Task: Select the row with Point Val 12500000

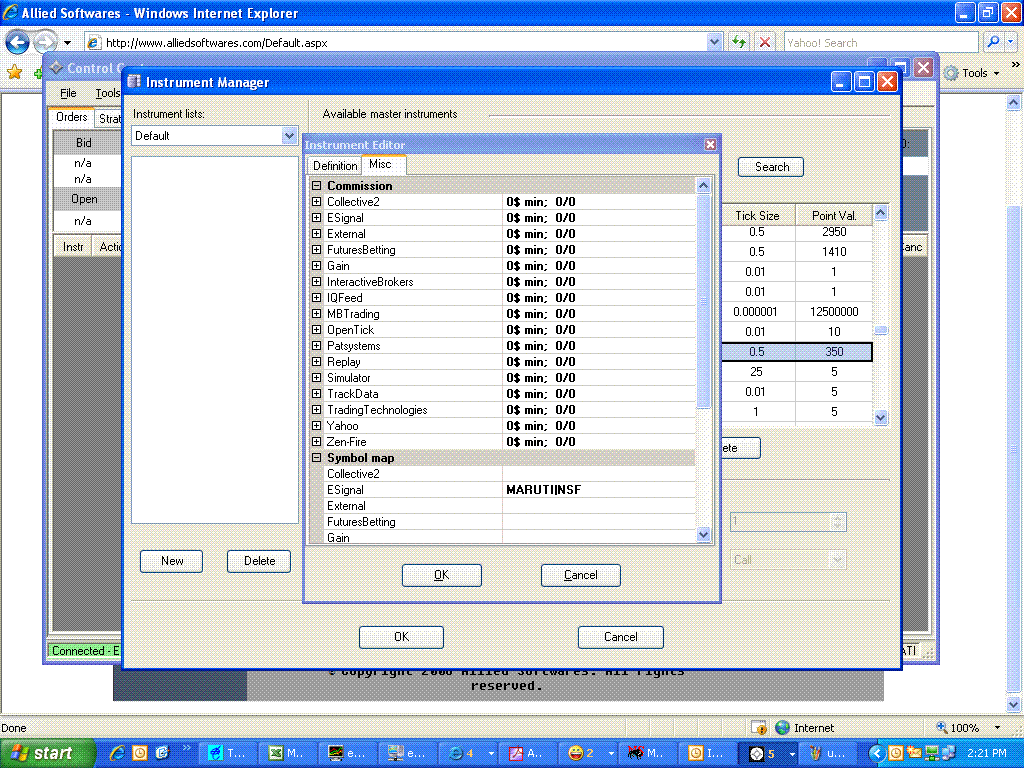Action: point(796,312)
